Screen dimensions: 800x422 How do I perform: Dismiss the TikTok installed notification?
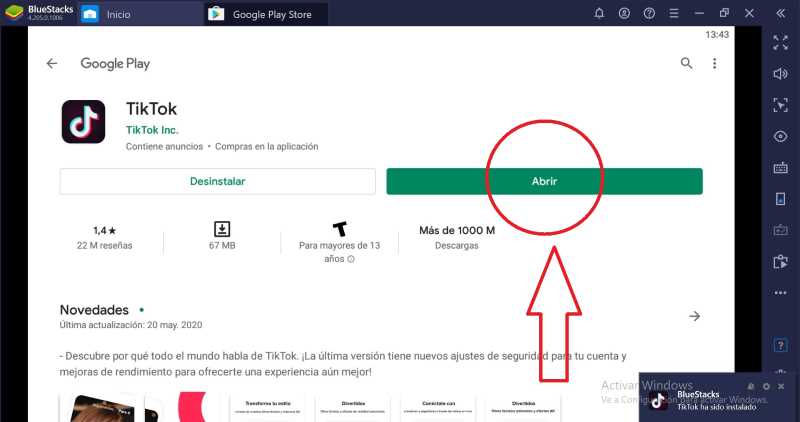pos(781,386)
